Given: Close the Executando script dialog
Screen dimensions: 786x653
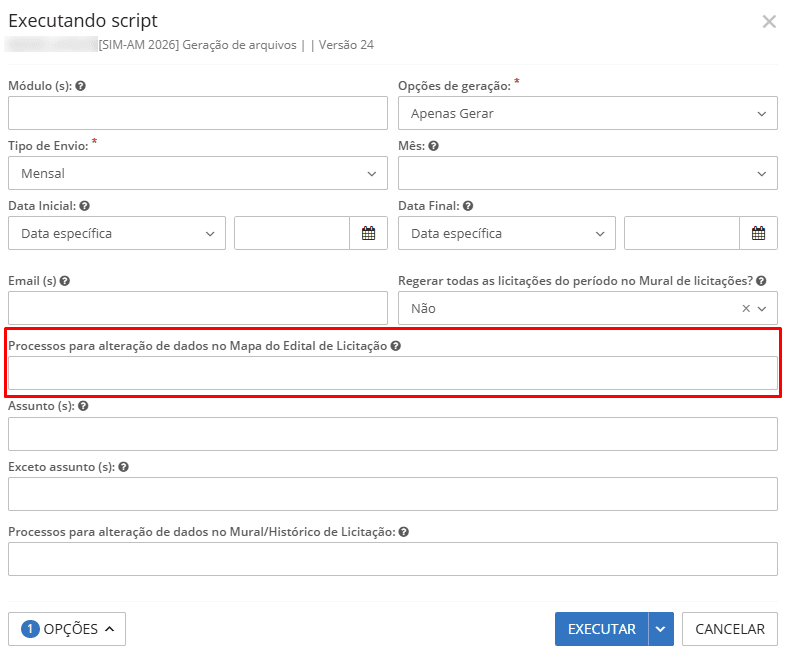Looking at the screenshot, I should (768, 22).
